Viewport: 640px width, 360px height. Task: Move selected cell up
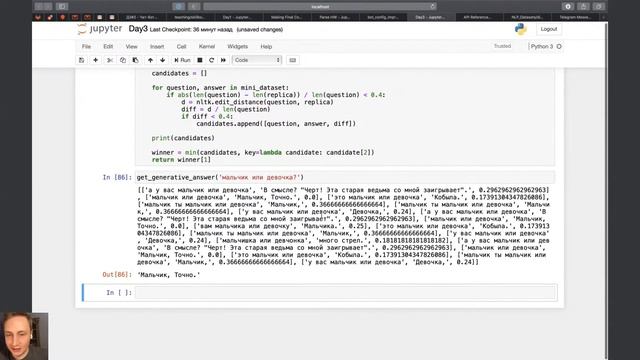point(150,60)
